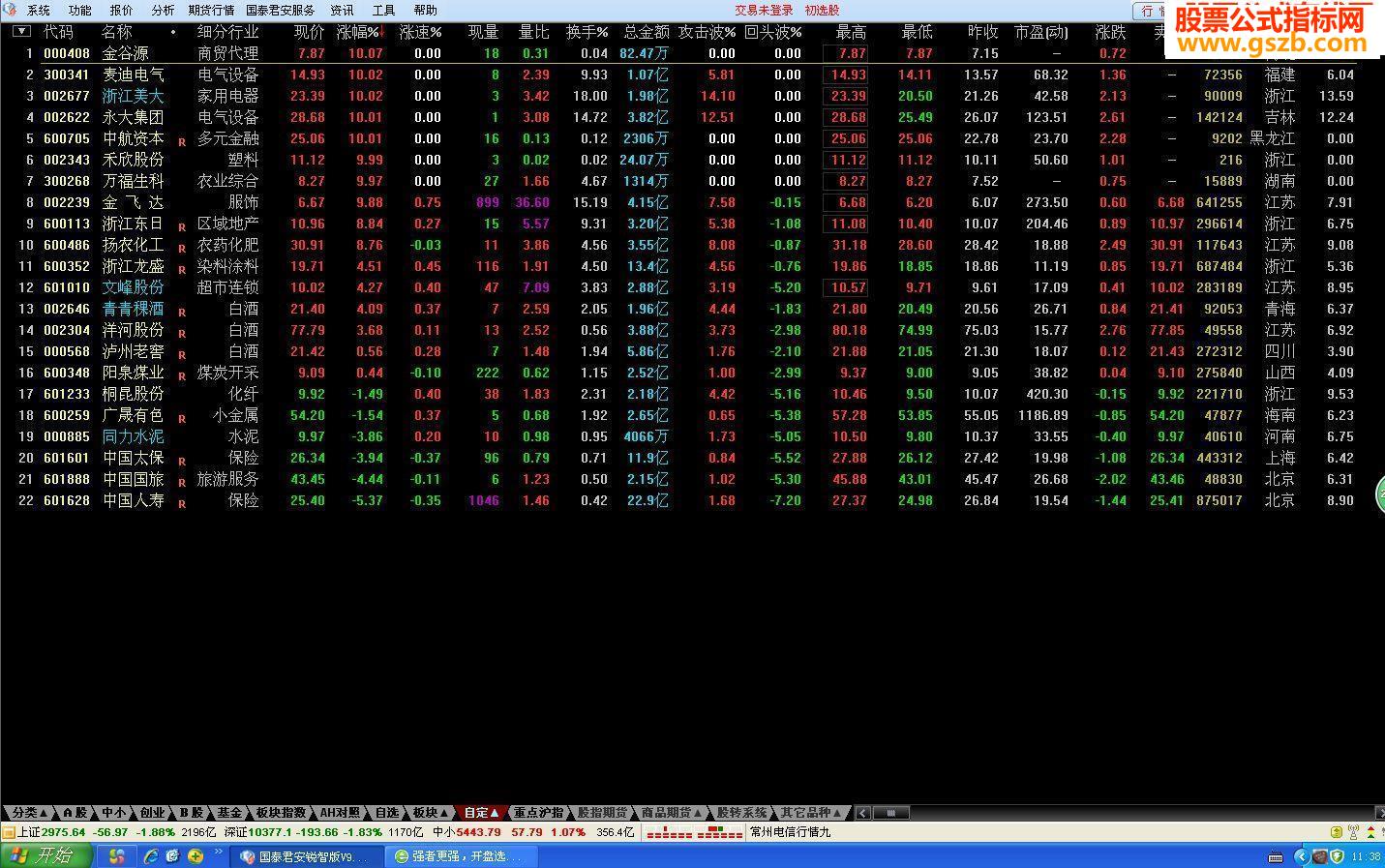Sort by the 涨速% column header
This screenshot has height=868, width=1385.
[420, 32]
